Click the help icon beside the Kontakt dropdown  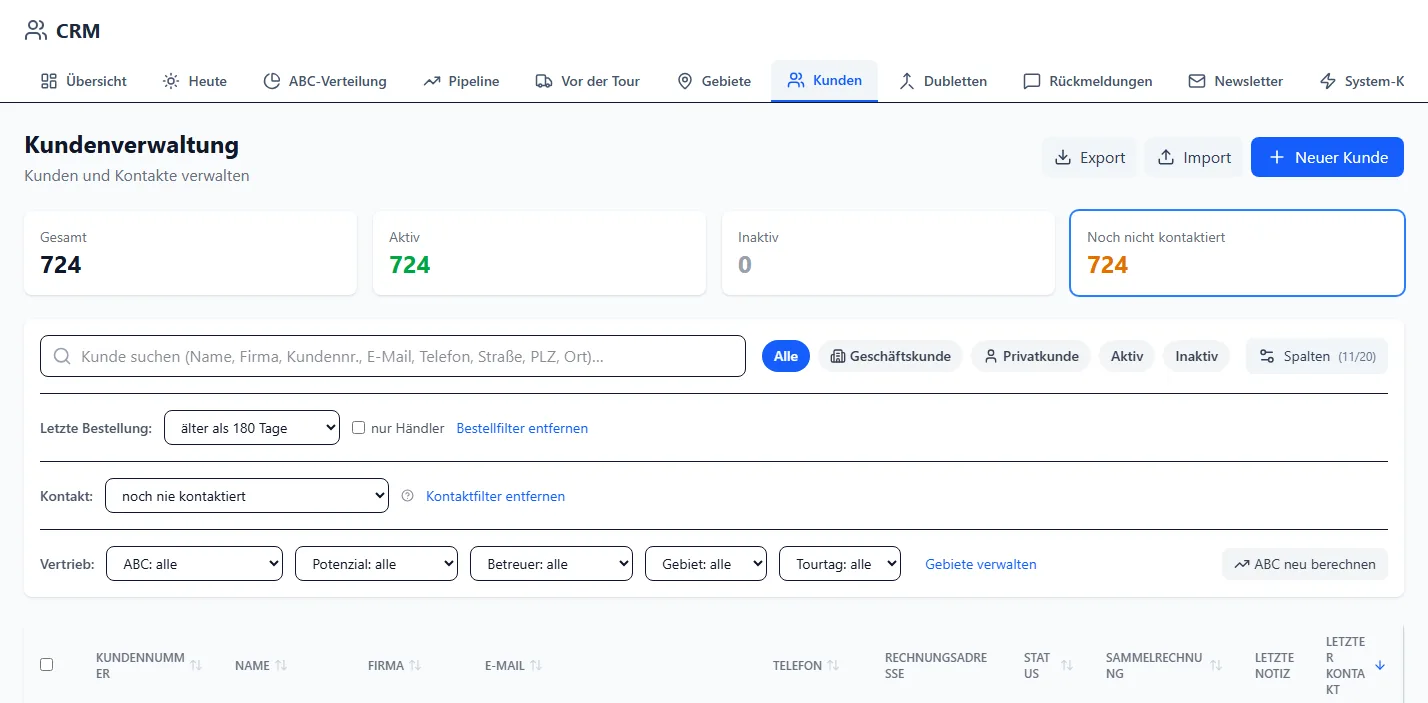point(407,496)
